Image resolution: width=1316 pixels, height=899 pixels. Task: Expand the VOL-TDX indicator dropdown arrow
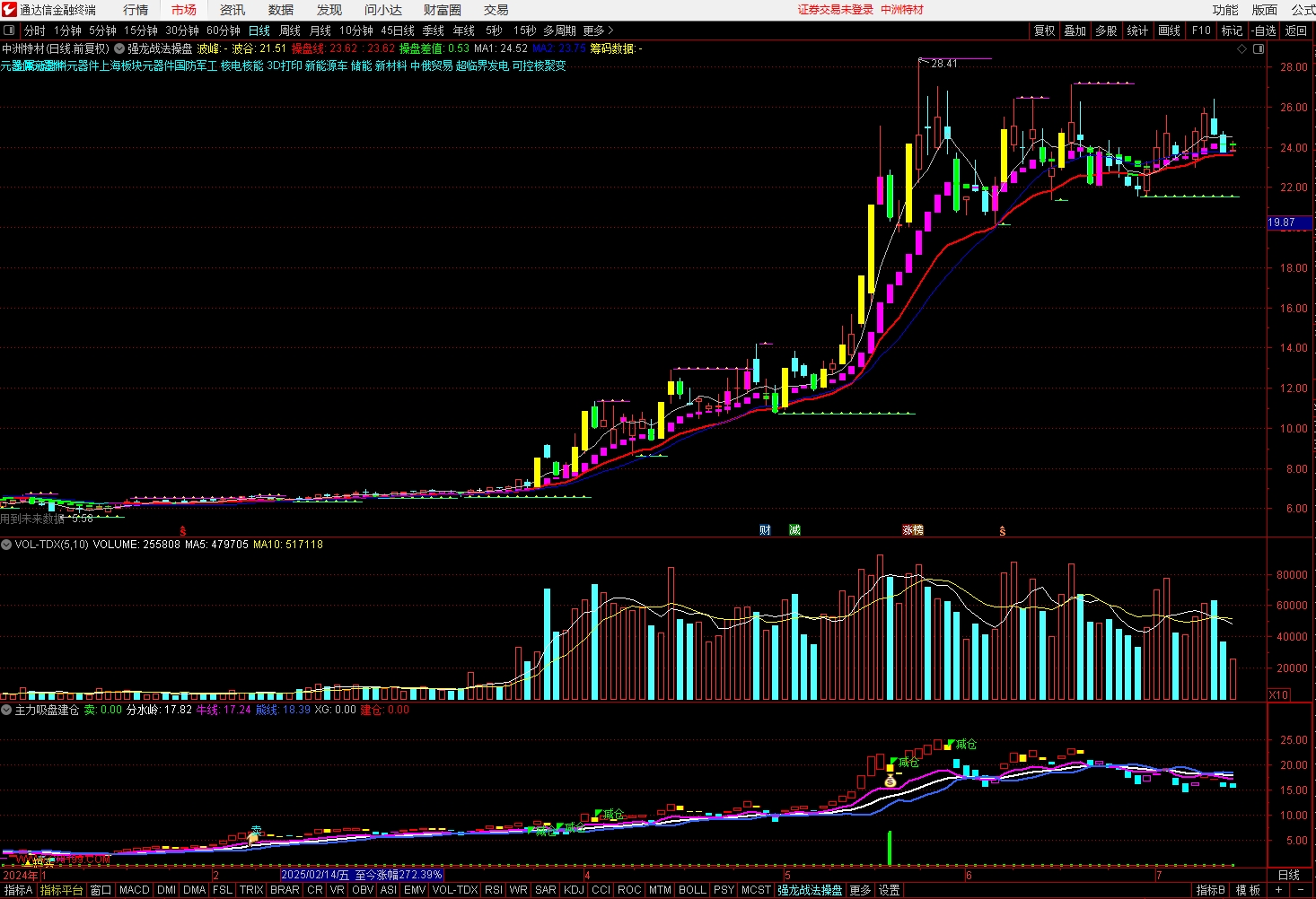(6, 545)
